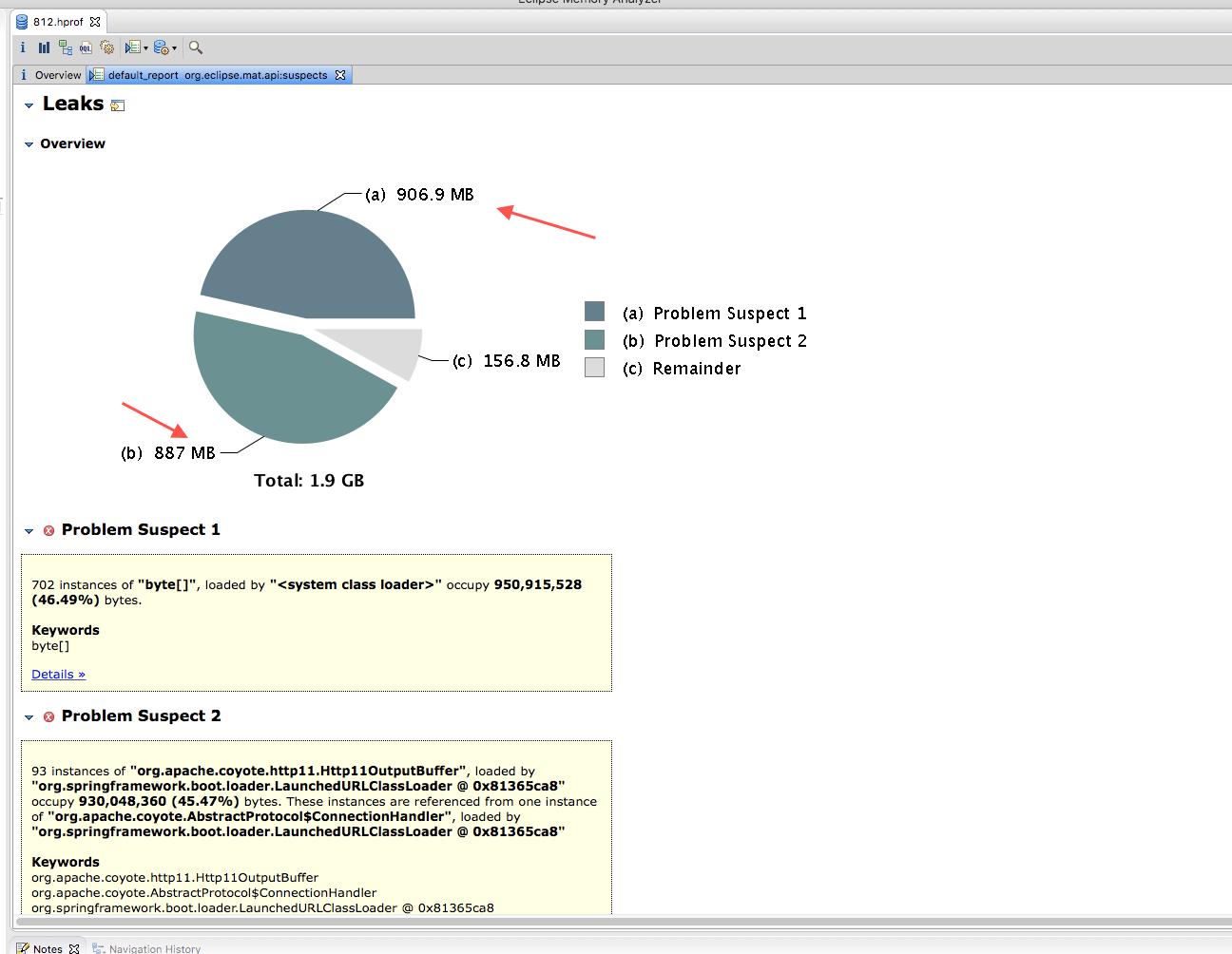Close the 812.hprof editor tab
This screenshot has height=954, width=1232.
[x=95, y=22]
